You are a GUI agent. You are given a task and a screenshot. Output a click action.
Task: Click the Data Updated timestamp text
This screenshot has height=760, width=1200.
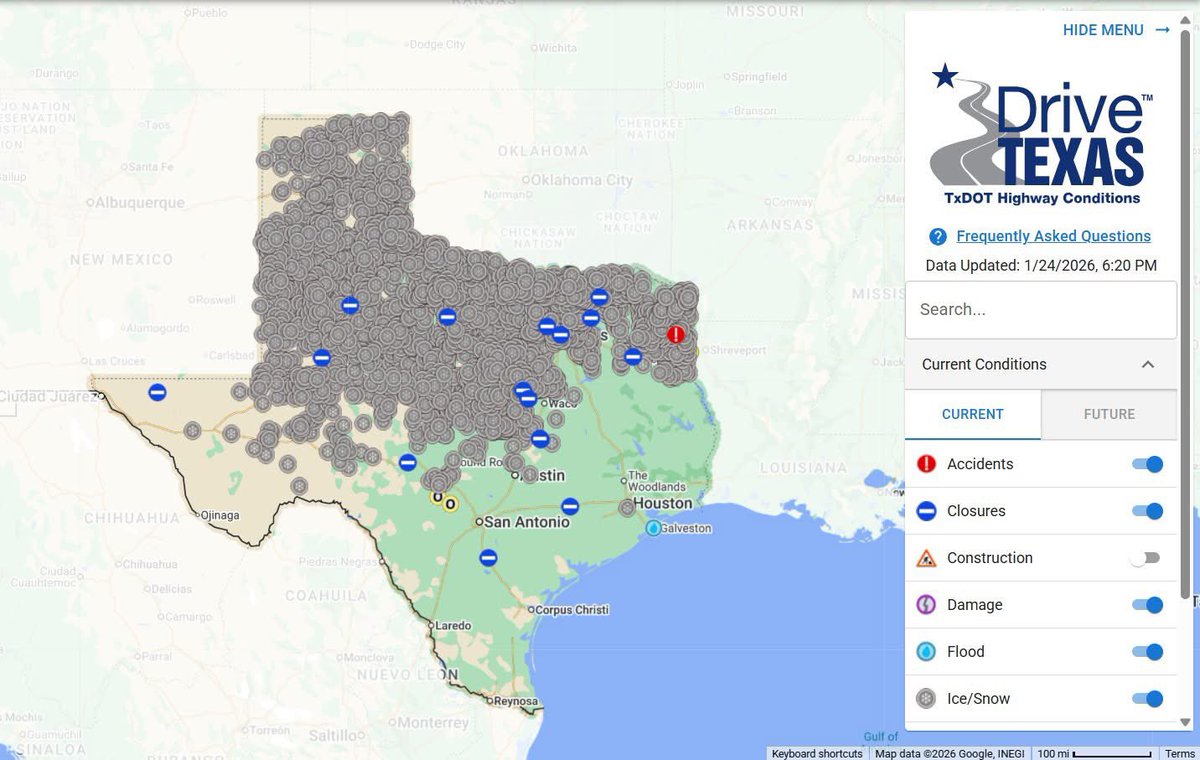pyautogui.click(x=1041, y=266)
